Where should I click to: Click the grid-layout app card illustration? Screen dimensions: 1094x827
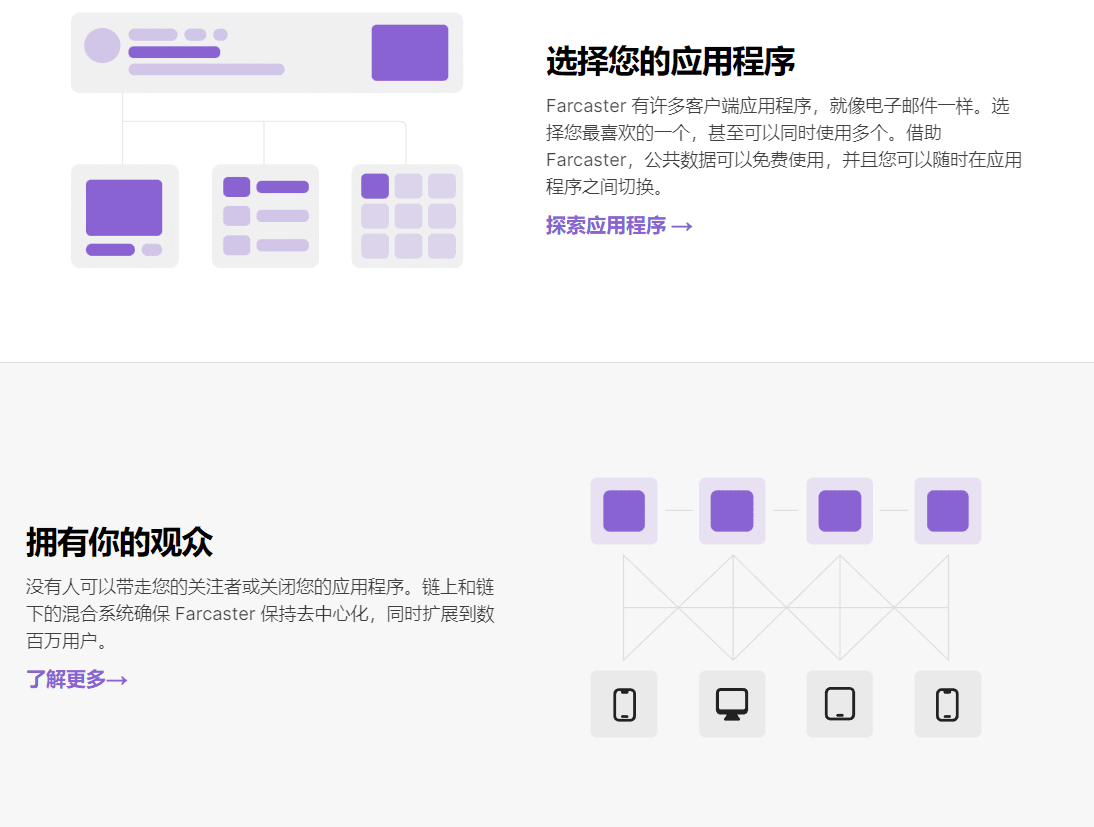407,216
